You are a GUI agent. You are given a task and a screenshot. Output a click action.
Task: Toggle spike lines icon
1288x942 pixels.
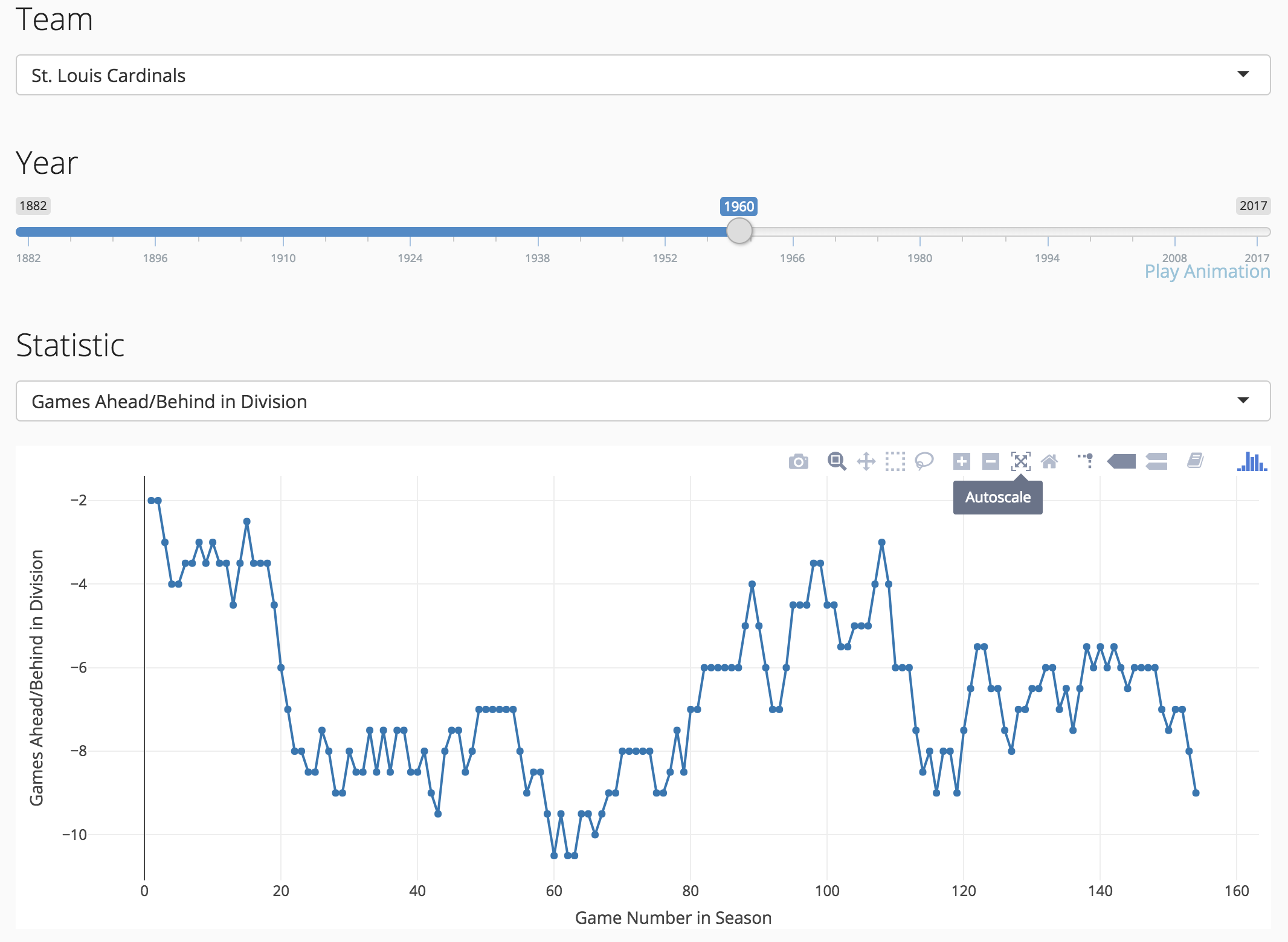click(1086, 462)
